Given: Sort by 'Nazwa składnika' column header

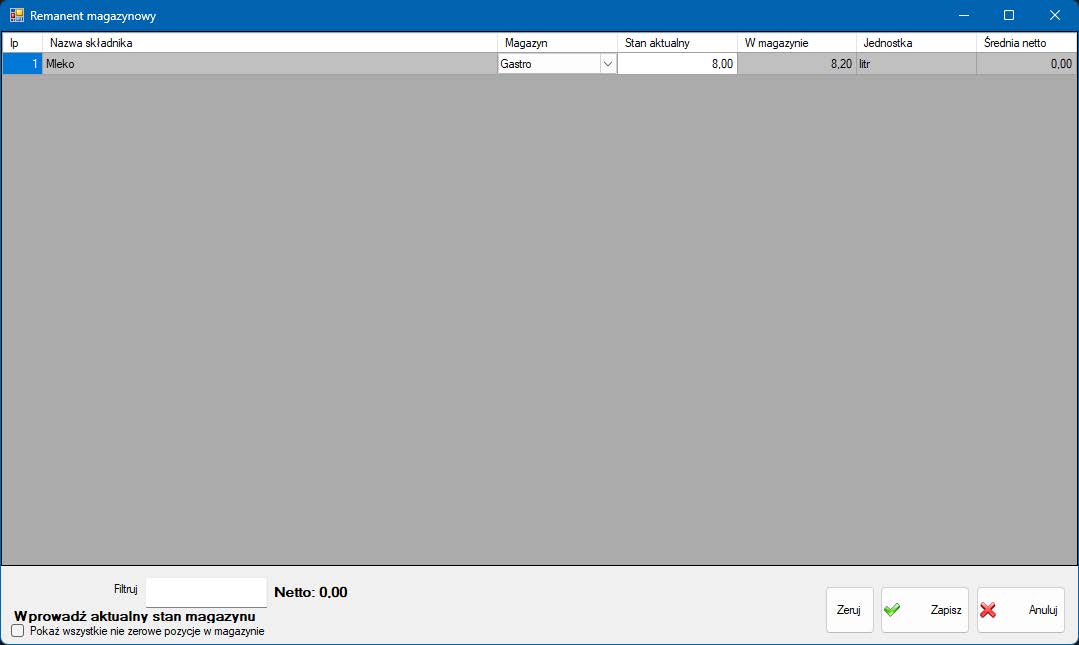Looking at the screenshot, I should coord(270,43).
